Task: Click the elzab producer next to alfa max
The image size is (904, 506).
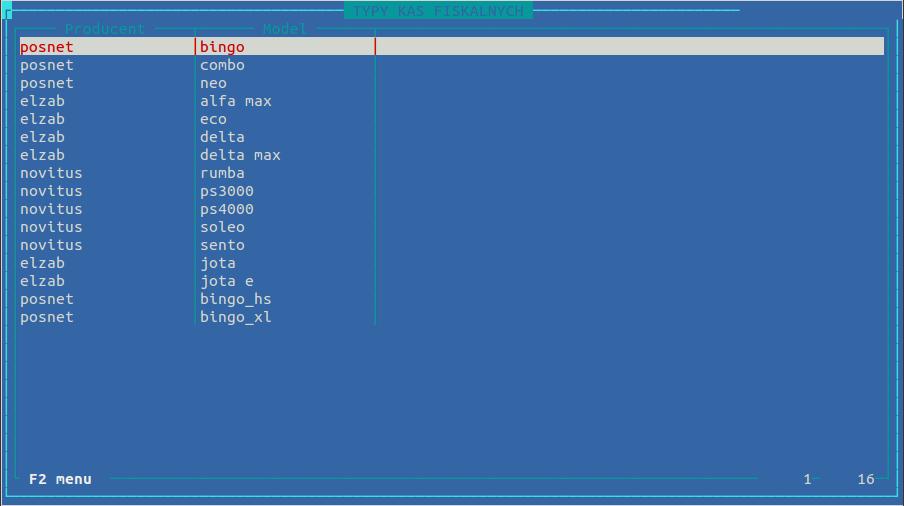Action: (x=42, y=101)
